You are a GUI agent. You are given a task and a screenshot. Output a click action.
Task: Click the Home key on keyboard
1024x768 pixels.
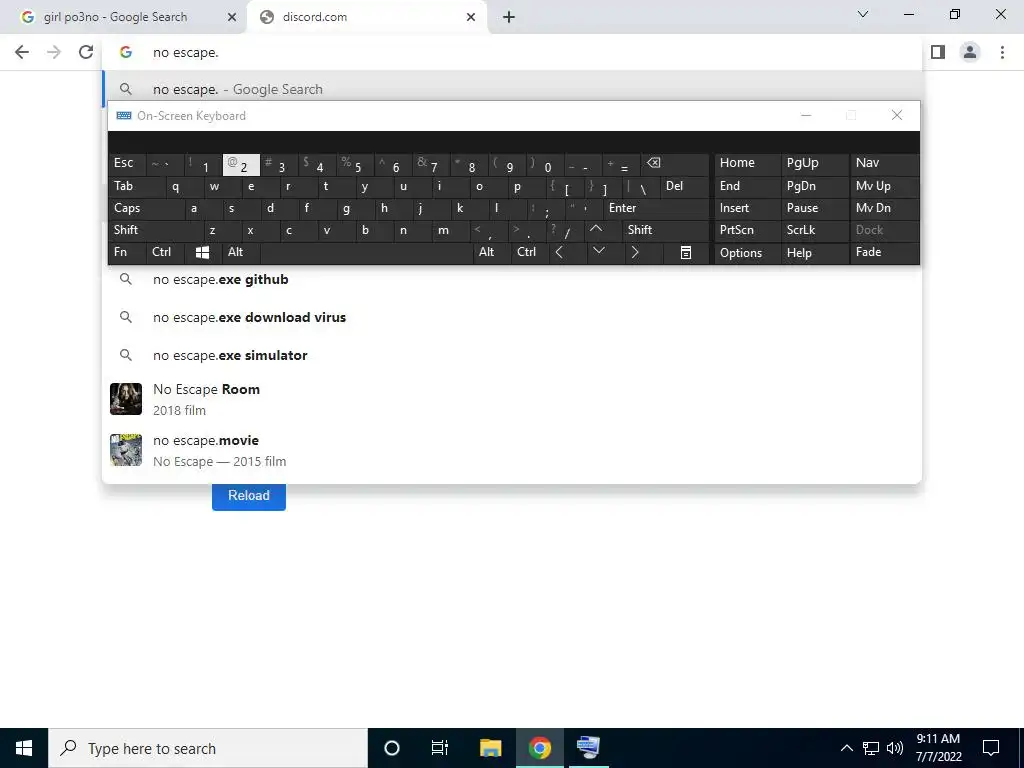(x=747, y=165)
